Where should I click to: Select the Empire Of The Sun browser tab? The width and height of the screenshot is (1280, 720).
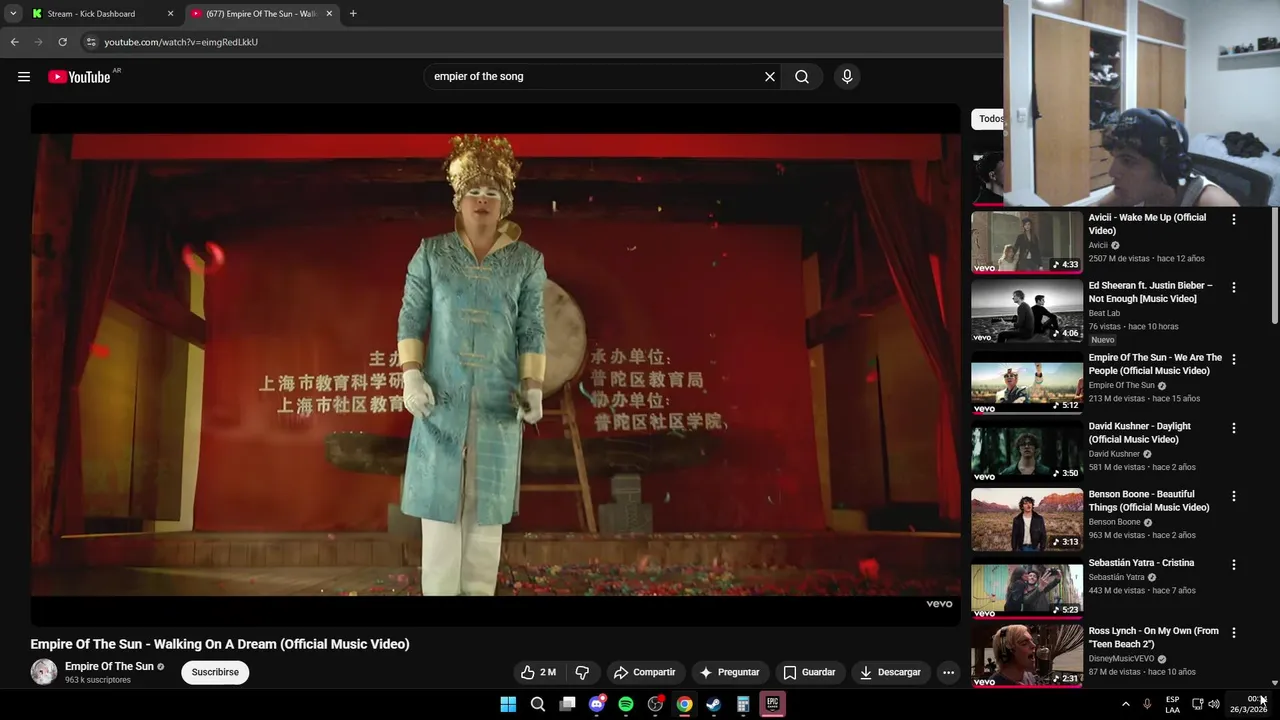point(262,14)
